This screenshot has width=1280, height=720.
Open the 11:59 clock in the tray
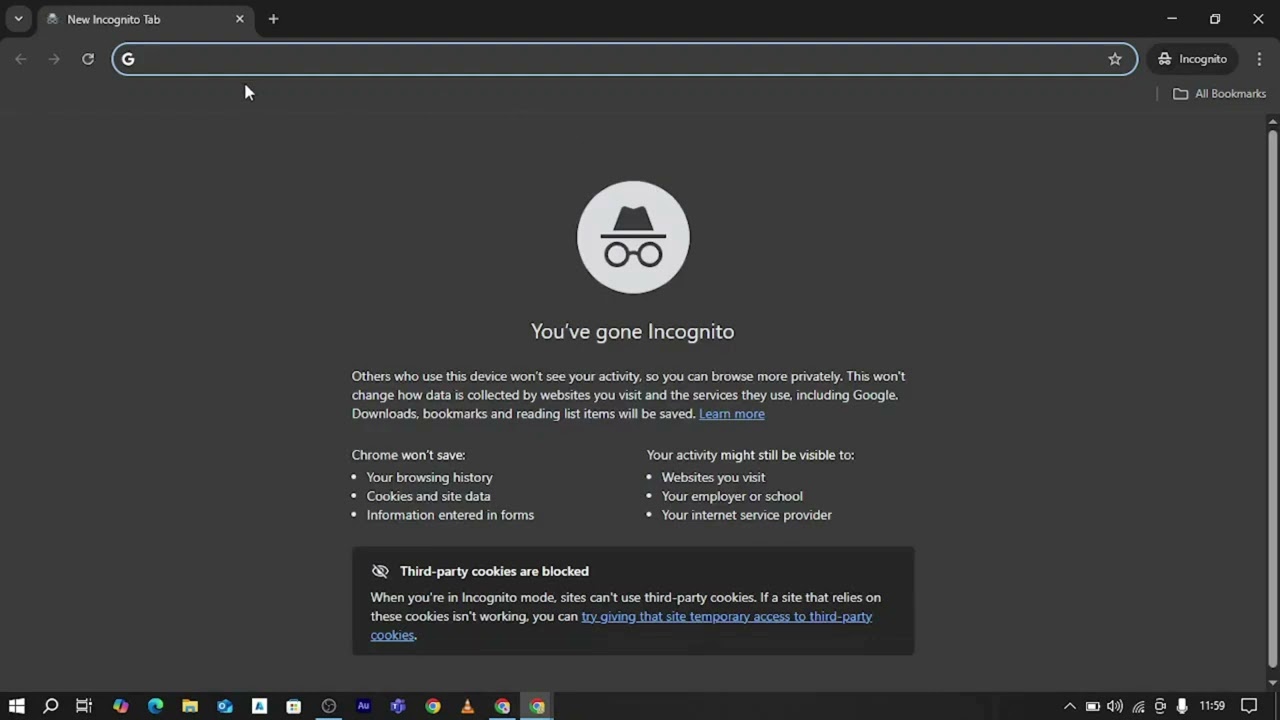click(x=1212, y=706)
